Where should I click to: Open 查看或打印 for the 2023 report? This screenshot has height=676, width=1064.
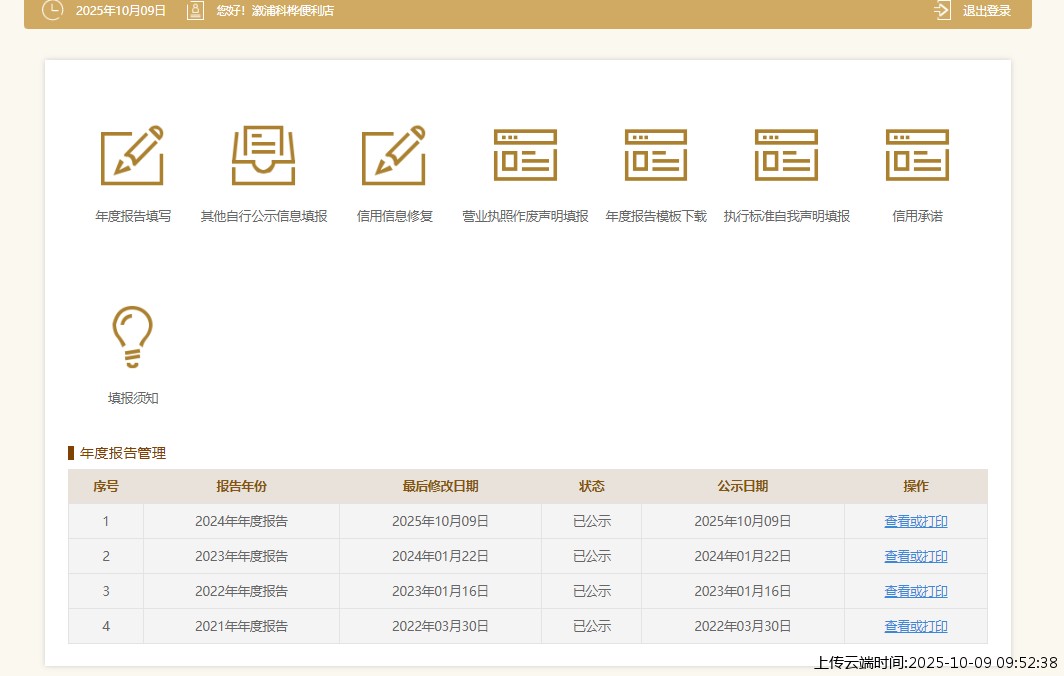[x=915, y=556]
